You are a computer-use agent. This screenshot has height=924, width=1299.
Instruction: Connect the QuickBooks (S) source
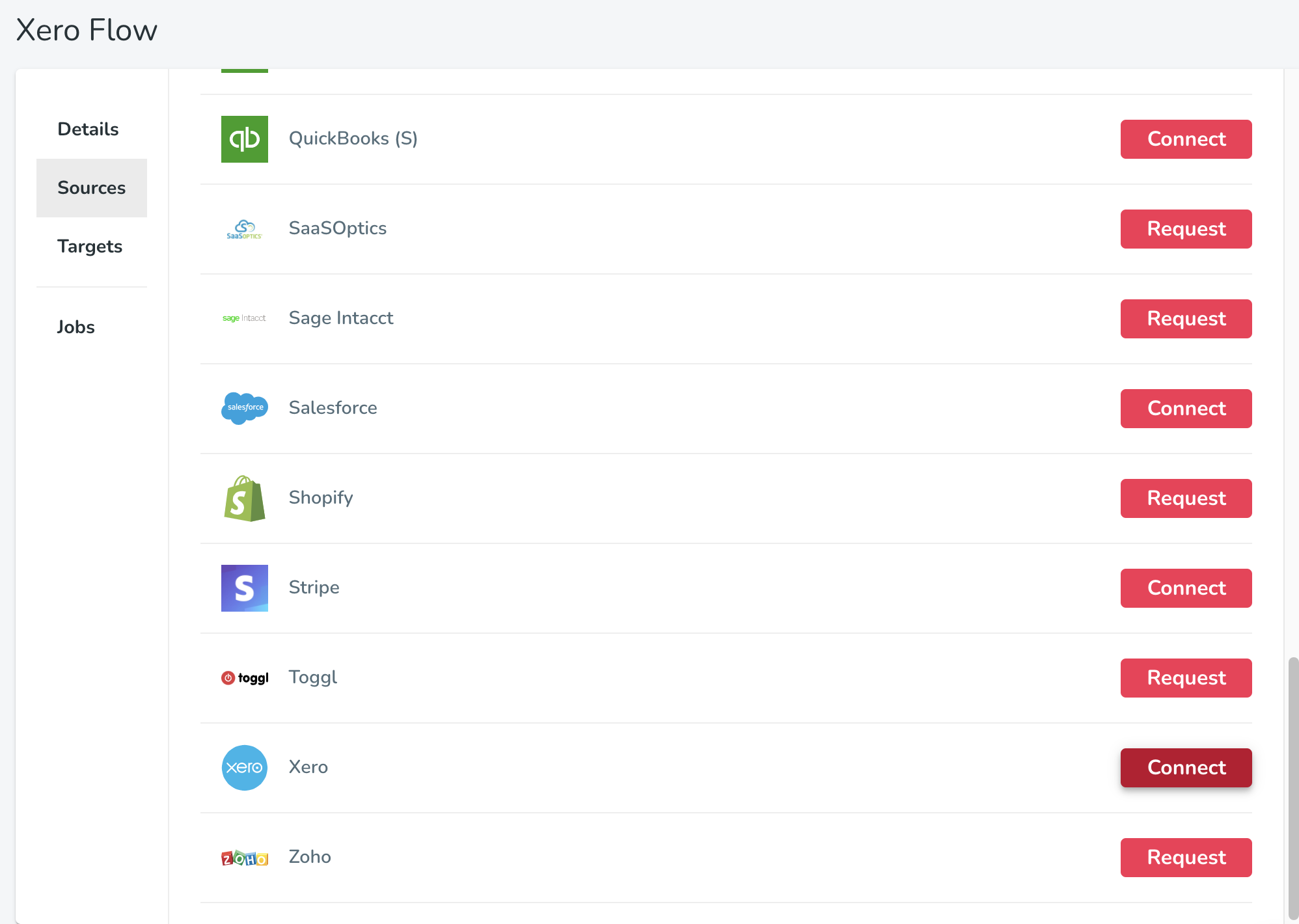tap(1186, 139)
